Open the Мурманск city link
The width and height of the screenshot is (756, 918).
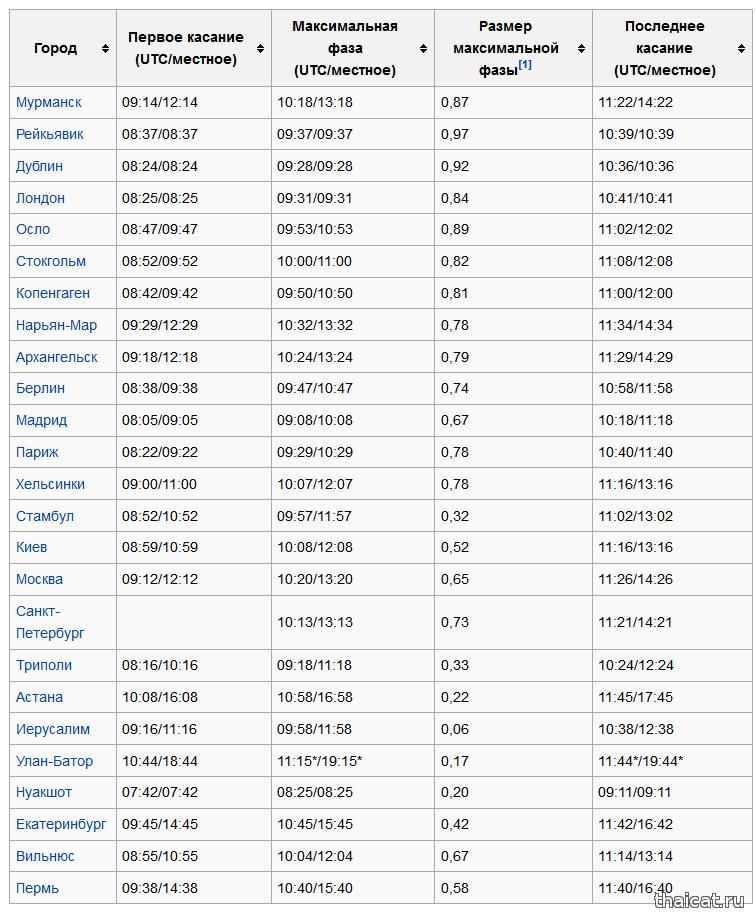pos(49,102)
